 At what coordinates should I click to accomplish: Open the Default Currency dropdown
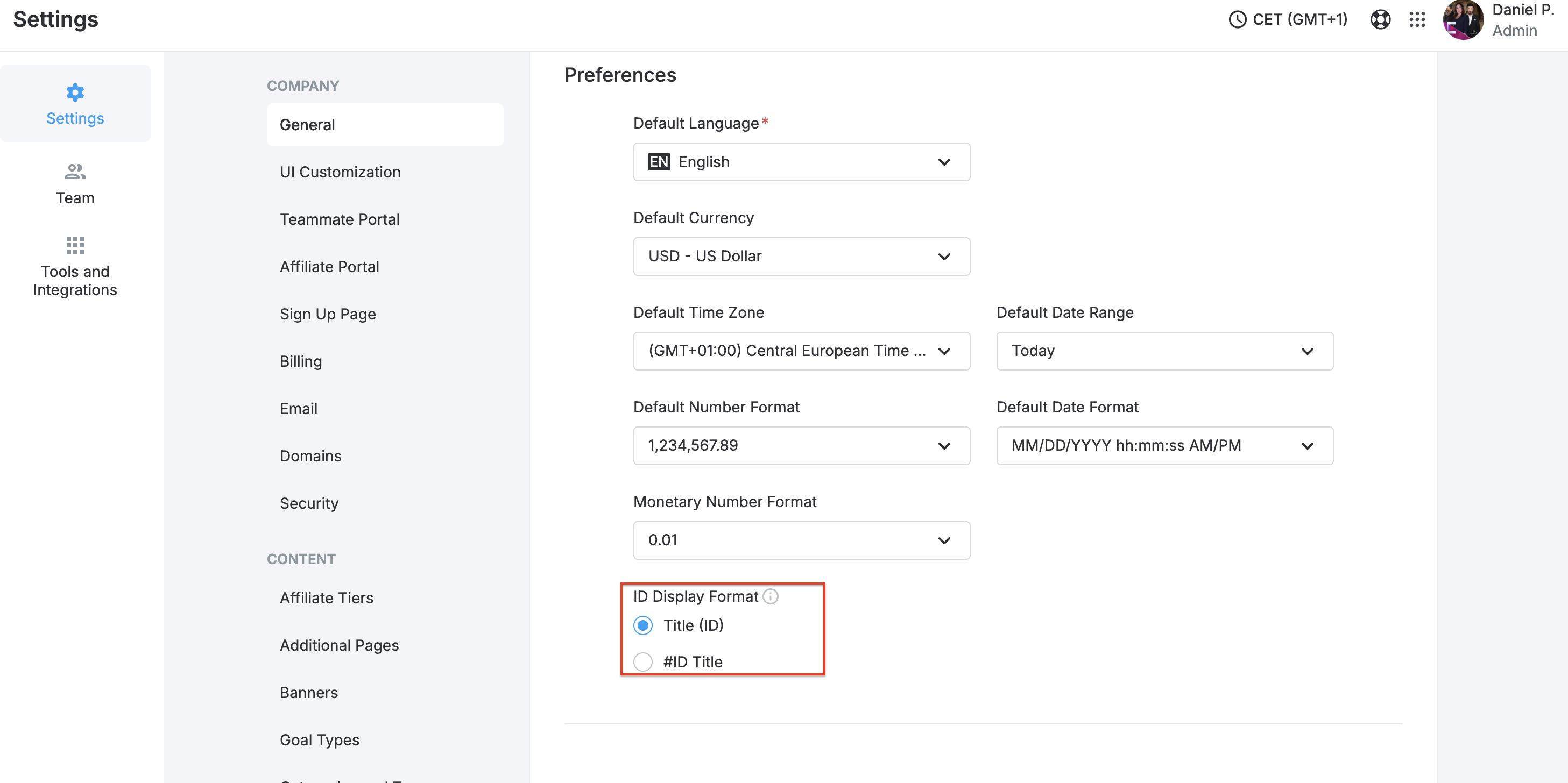[x=801, y=257]
